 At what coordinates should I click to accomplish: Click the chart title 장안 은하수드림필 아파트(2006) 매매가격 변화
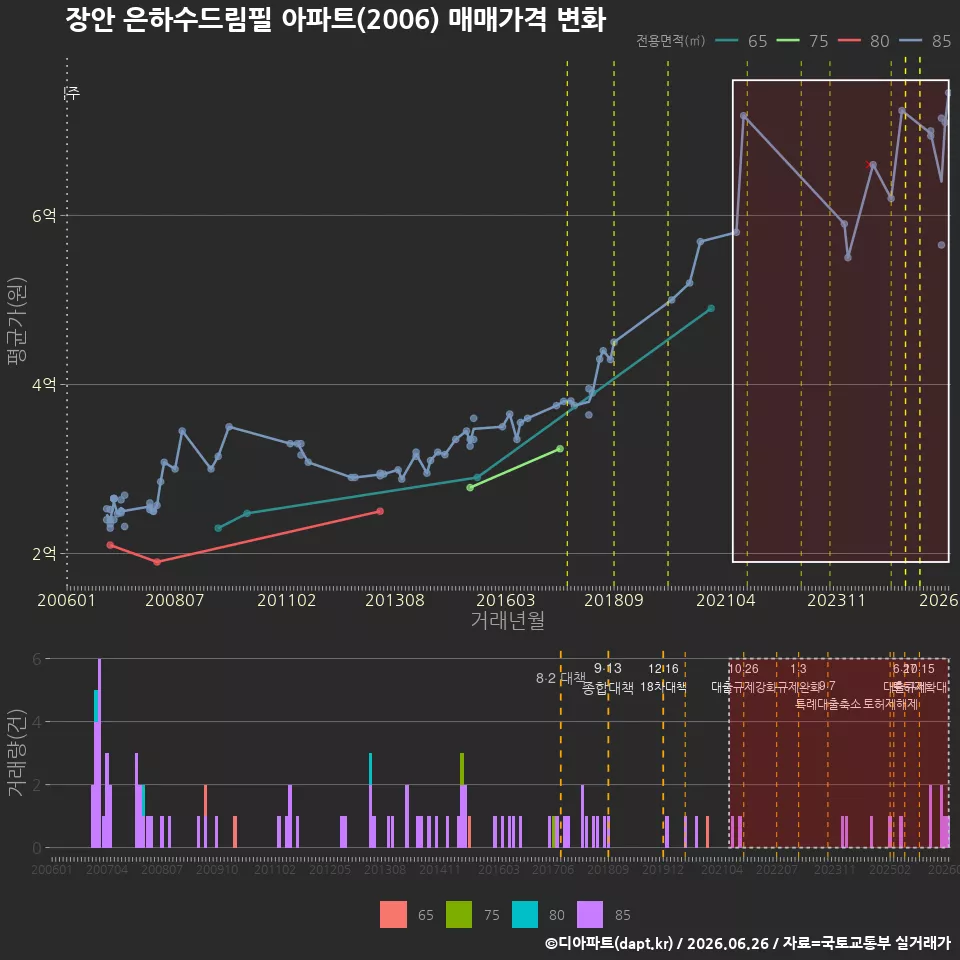336,19
